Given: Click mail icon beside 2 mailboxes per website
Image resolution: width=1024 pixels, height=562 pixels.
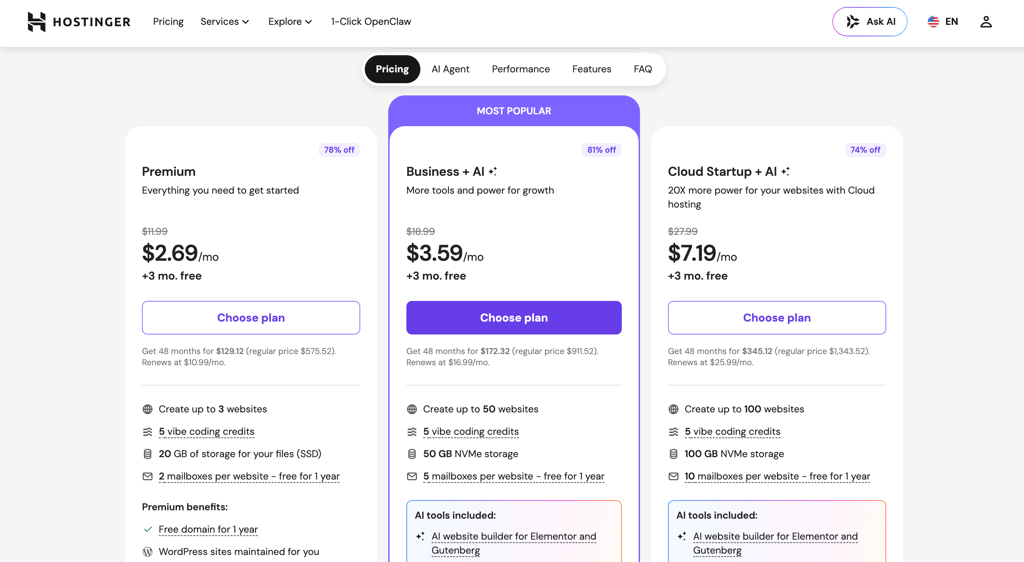Looking at the screenshot, I should [148, 476].
